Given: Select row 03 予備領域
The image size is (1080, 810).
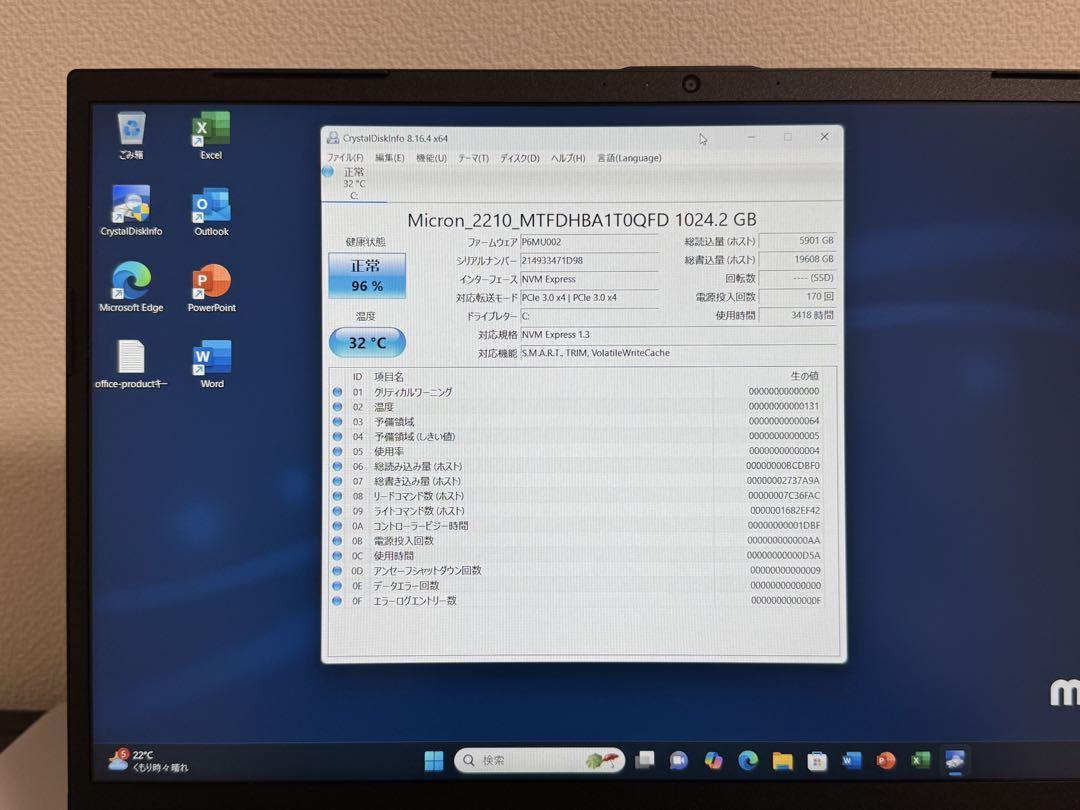Looking at the screenshot, I should pos(577,422).
